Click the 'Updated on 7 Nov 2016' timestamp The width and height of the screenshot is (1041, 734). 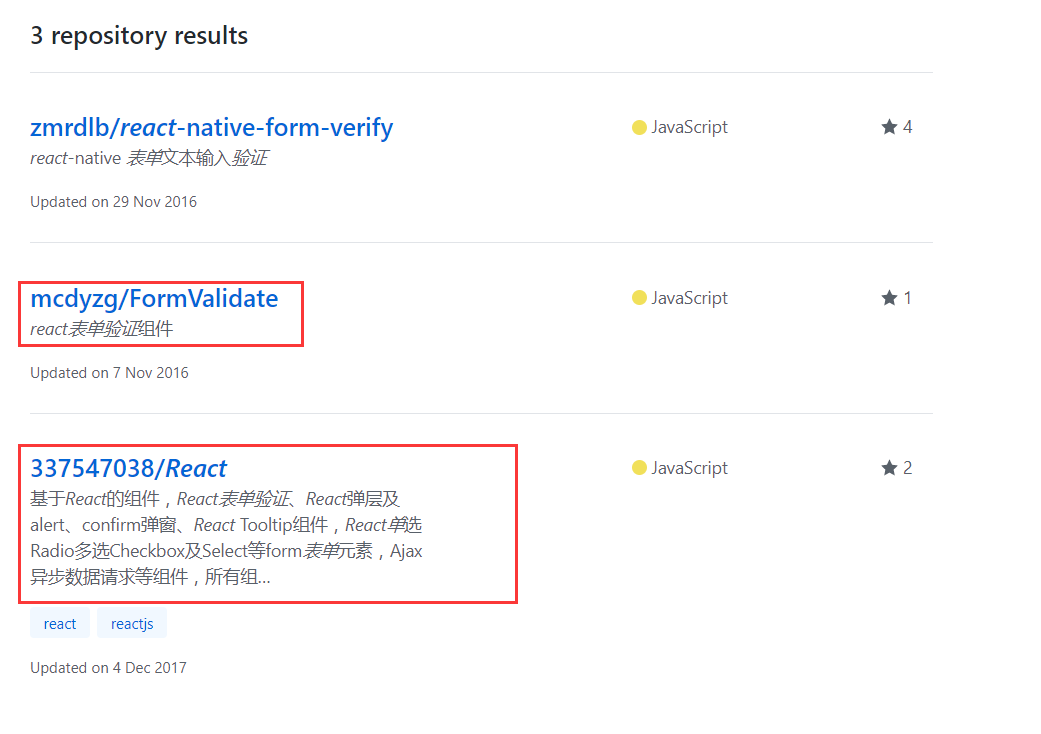[x=109, y=373]
